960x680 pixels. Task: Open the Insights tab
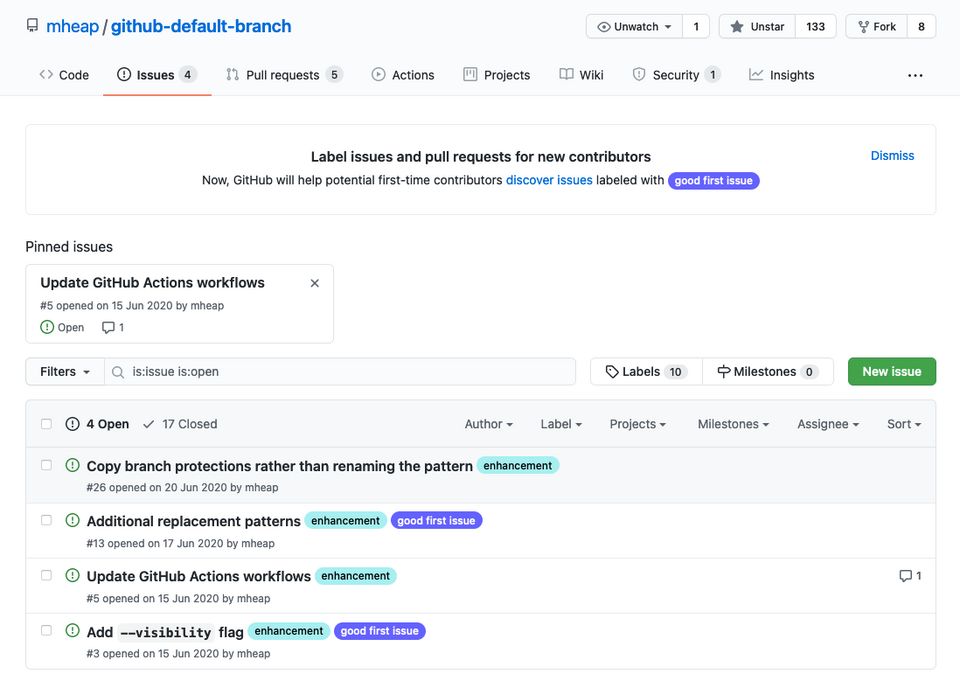(x=781, y=75)
